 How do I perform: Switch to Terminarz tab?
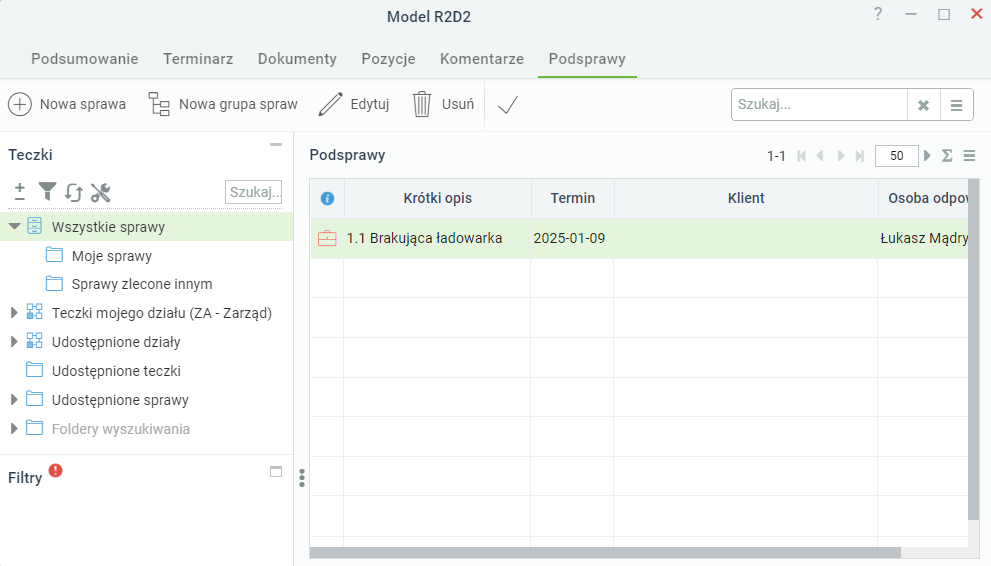[198, 59]
